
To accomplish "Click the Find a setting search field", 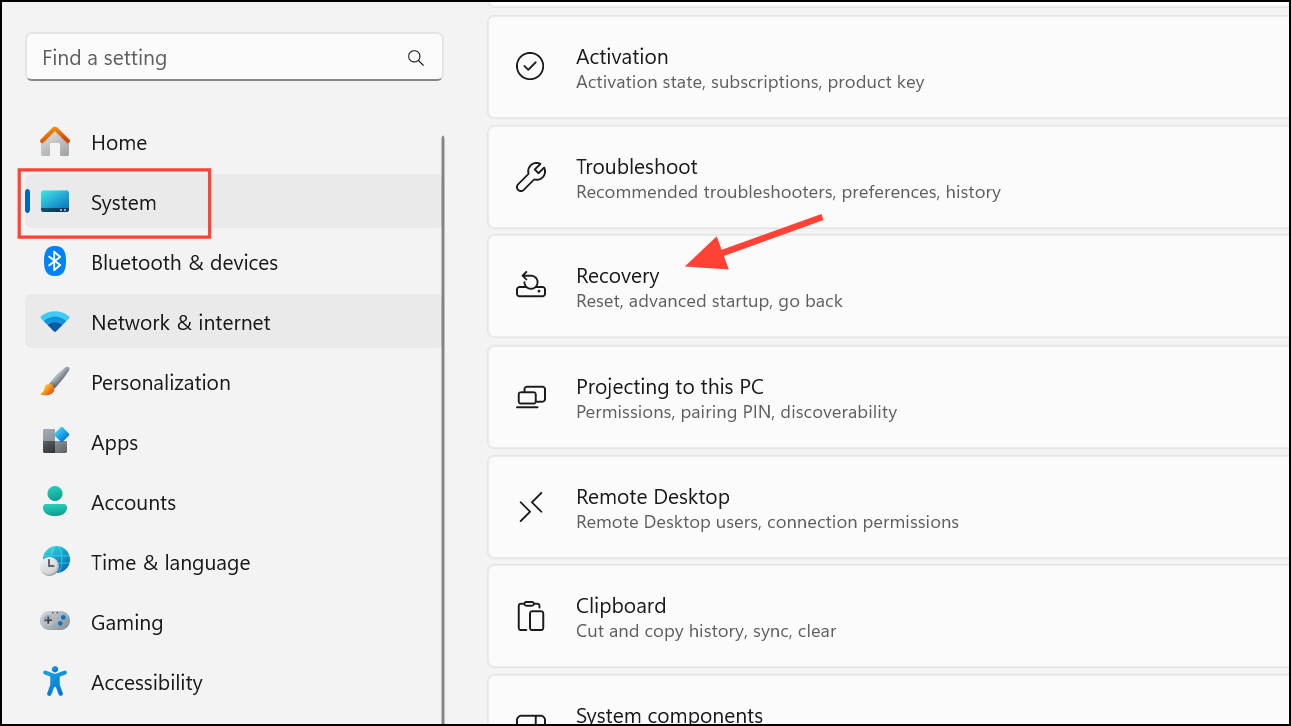I will (200, 57).
